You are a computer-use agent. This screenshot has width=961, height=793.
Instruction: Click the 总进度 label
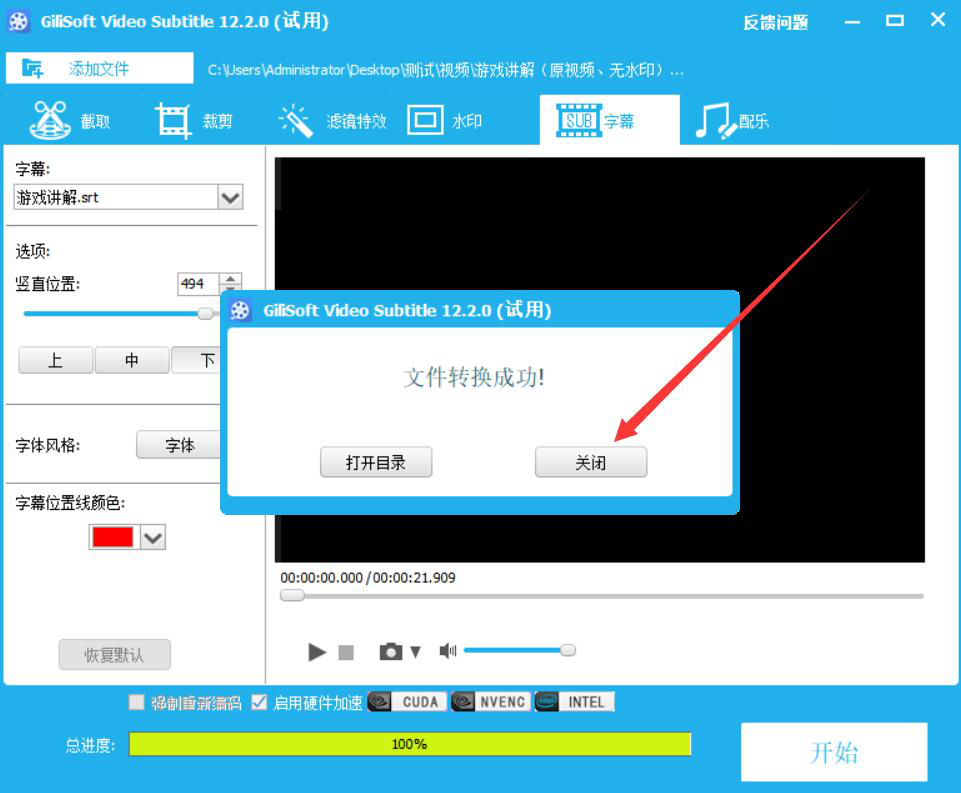point(90,746)
